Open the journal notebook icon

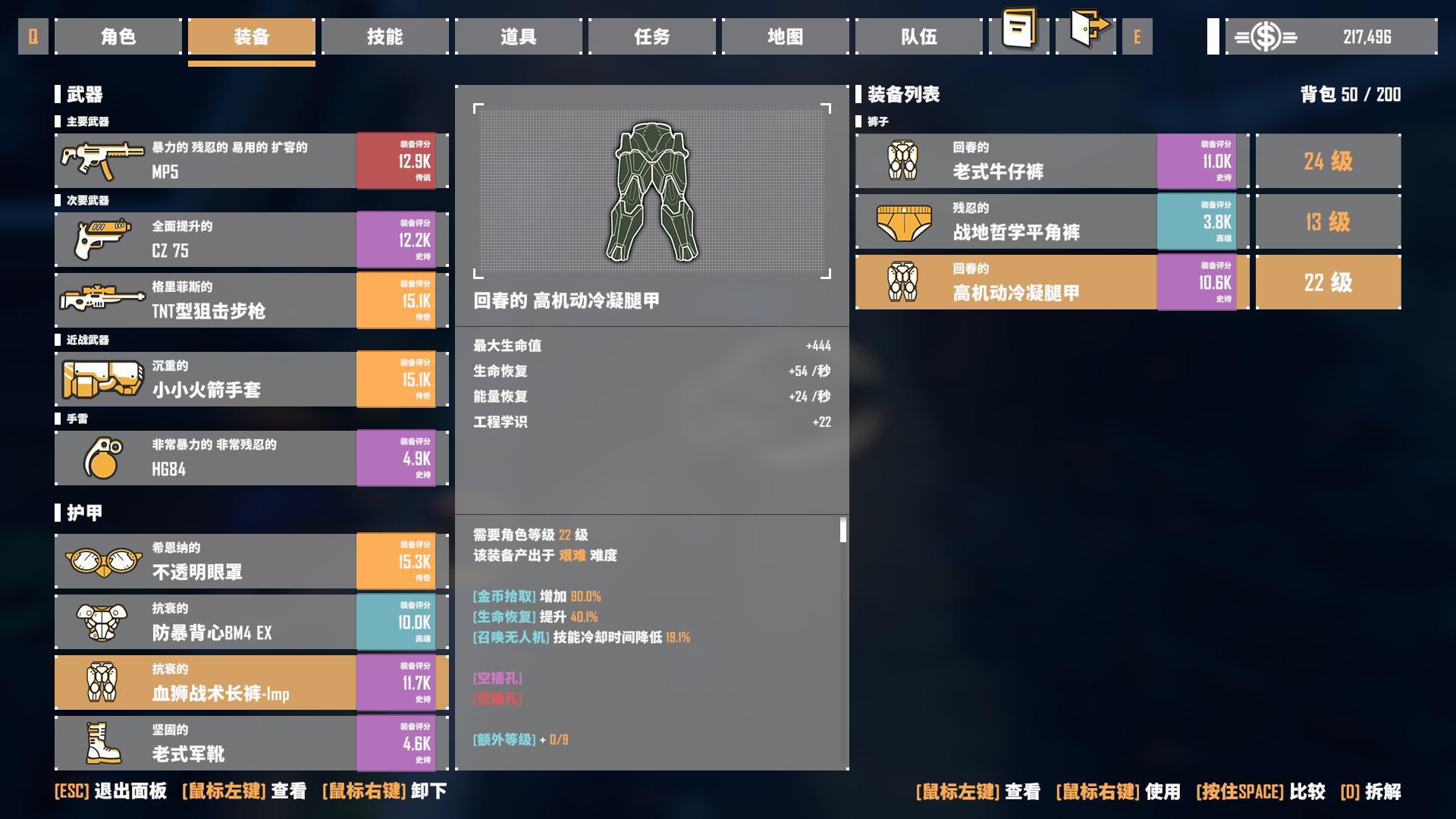[x=1018, y=30]
